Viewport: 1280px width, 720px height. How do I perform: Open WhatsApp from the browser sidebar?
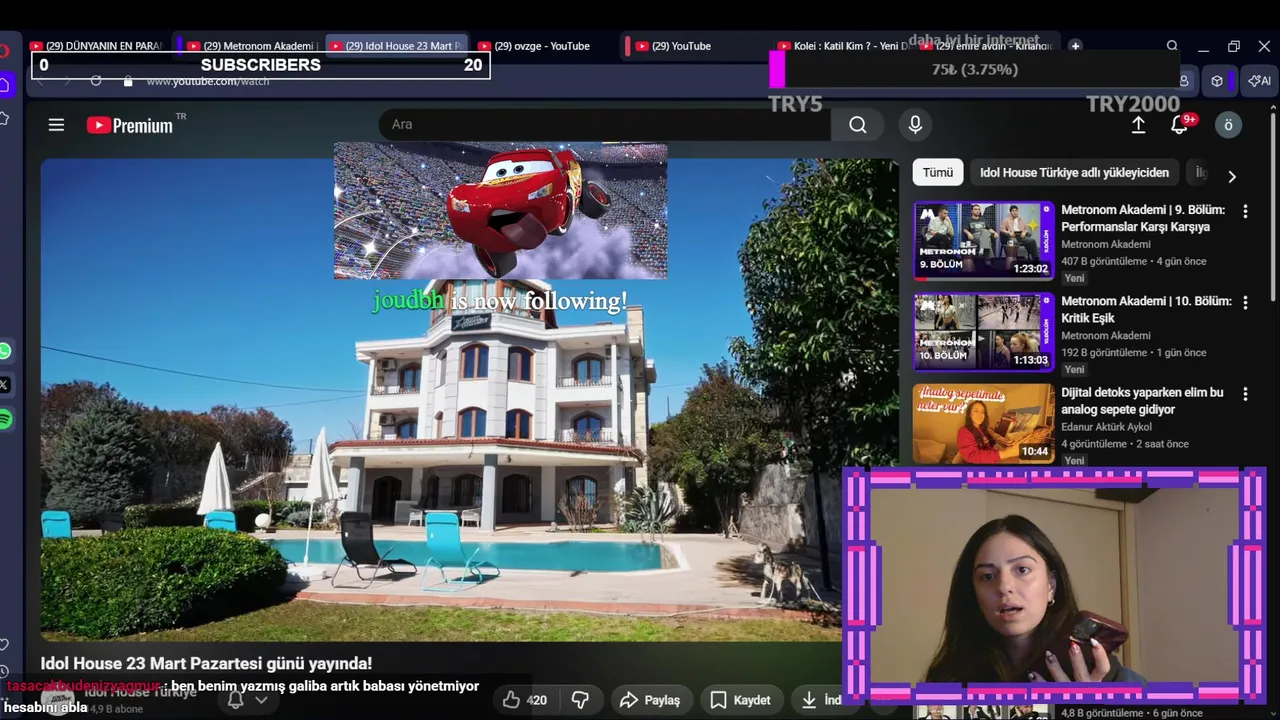pyautogui.click(x=5, y=351)
